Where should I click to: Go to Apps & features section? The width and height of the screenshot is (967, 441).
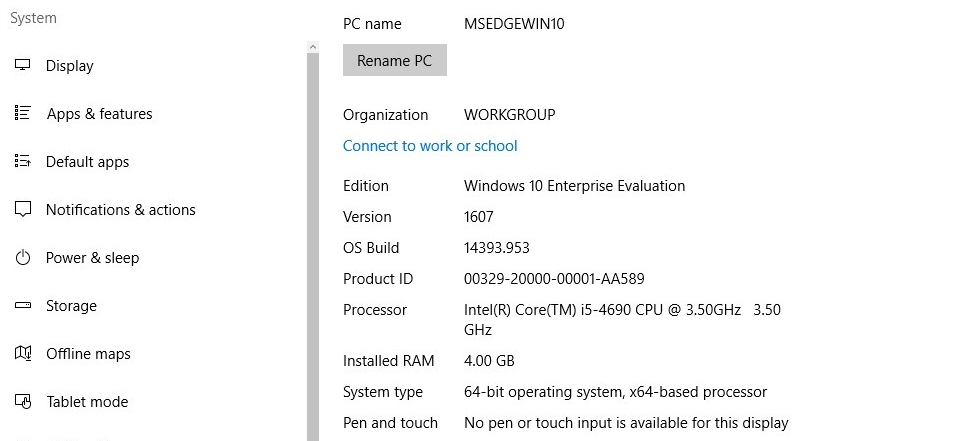coord(99,114)
